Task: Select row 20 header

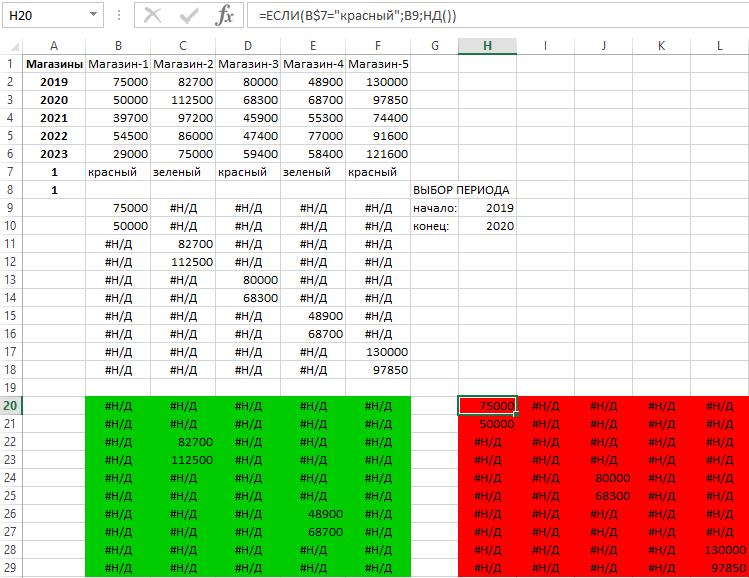Action: pyautogui.click(x=11, y=405)
